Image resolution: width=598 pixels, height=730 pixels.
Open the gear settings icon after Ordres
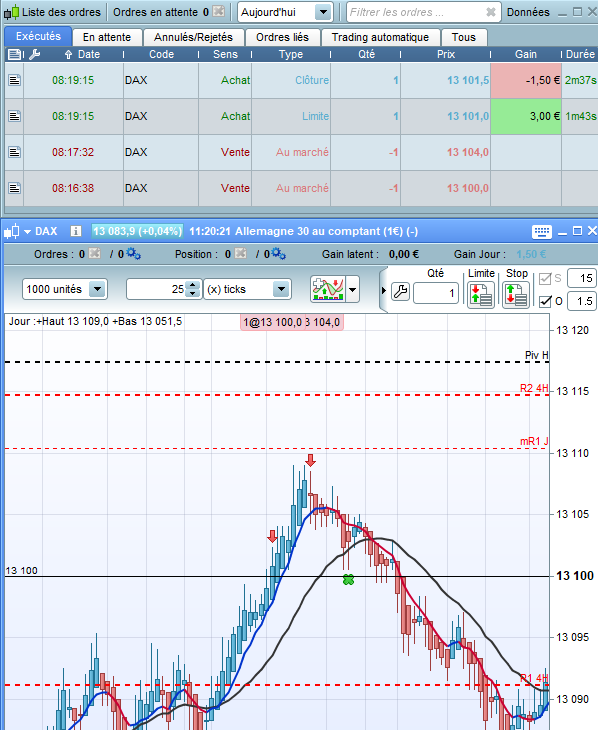pos(133,254)
